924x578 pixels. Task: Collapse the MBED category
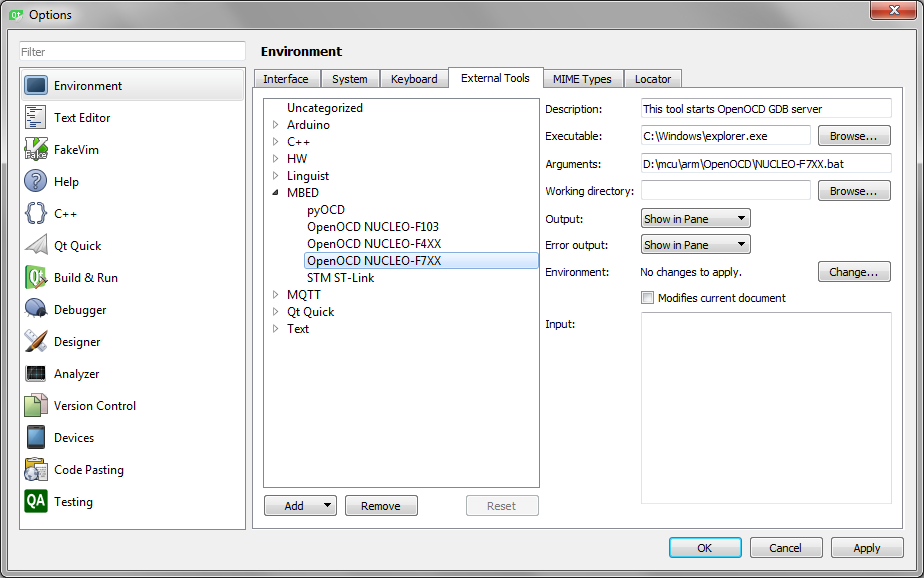[274, 192]
